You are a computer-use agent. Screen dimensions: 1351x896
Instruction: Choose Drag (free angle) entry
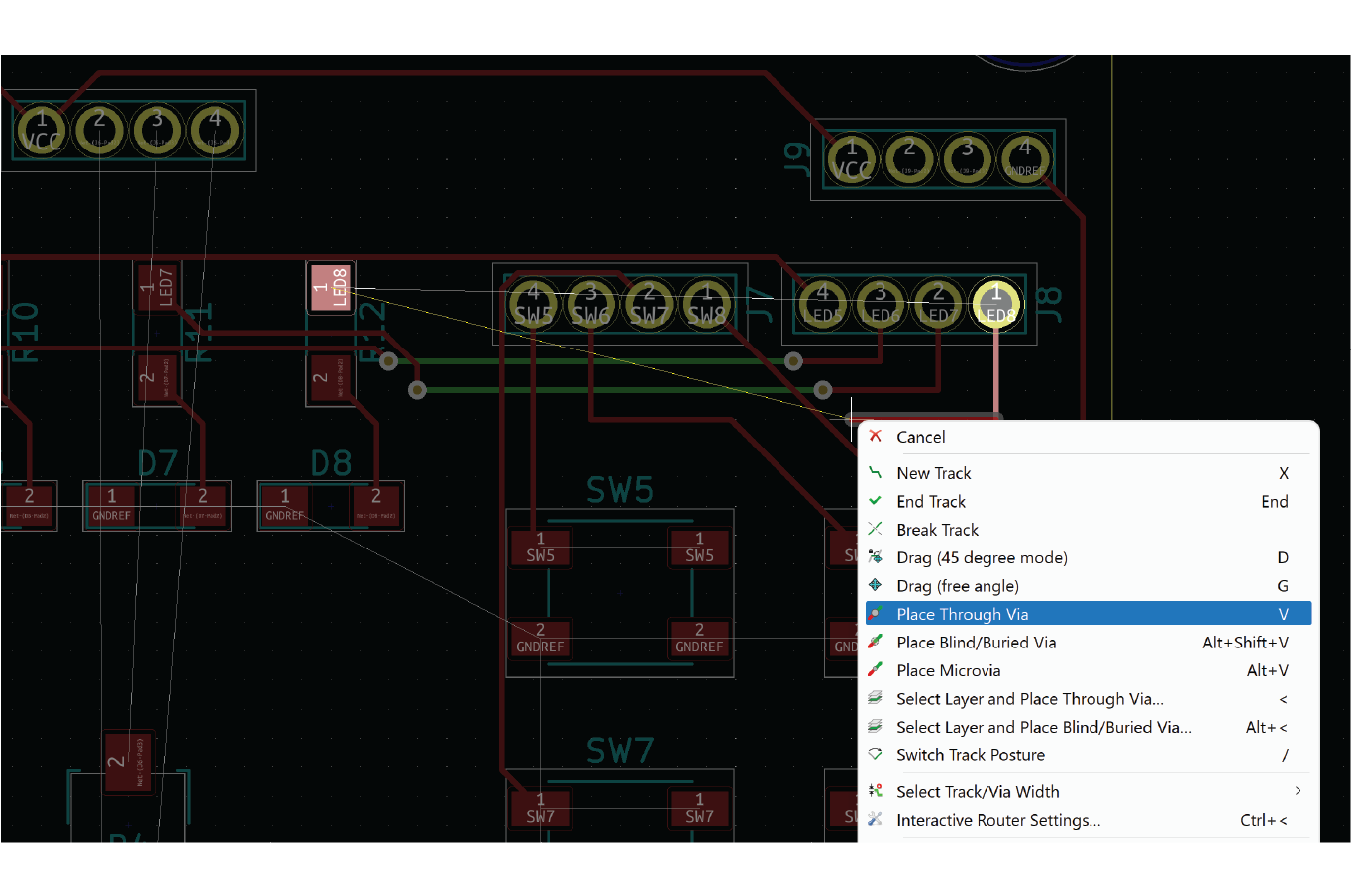1089,586
